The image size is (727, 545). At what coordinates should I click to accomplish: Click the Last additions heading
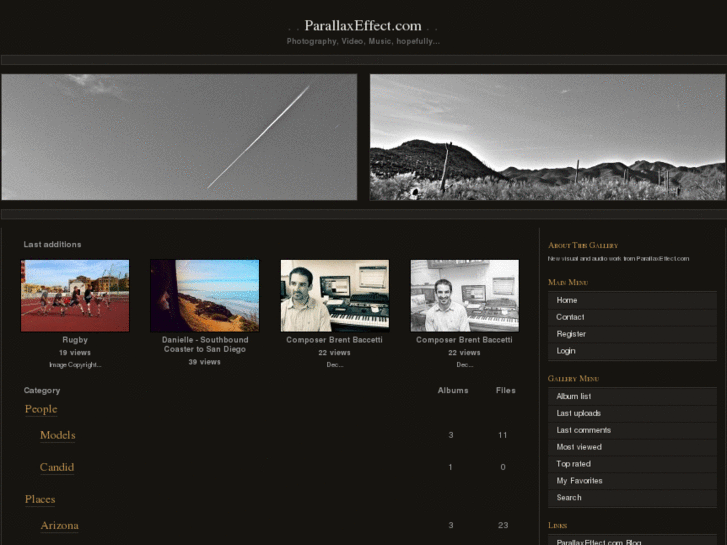52,244
